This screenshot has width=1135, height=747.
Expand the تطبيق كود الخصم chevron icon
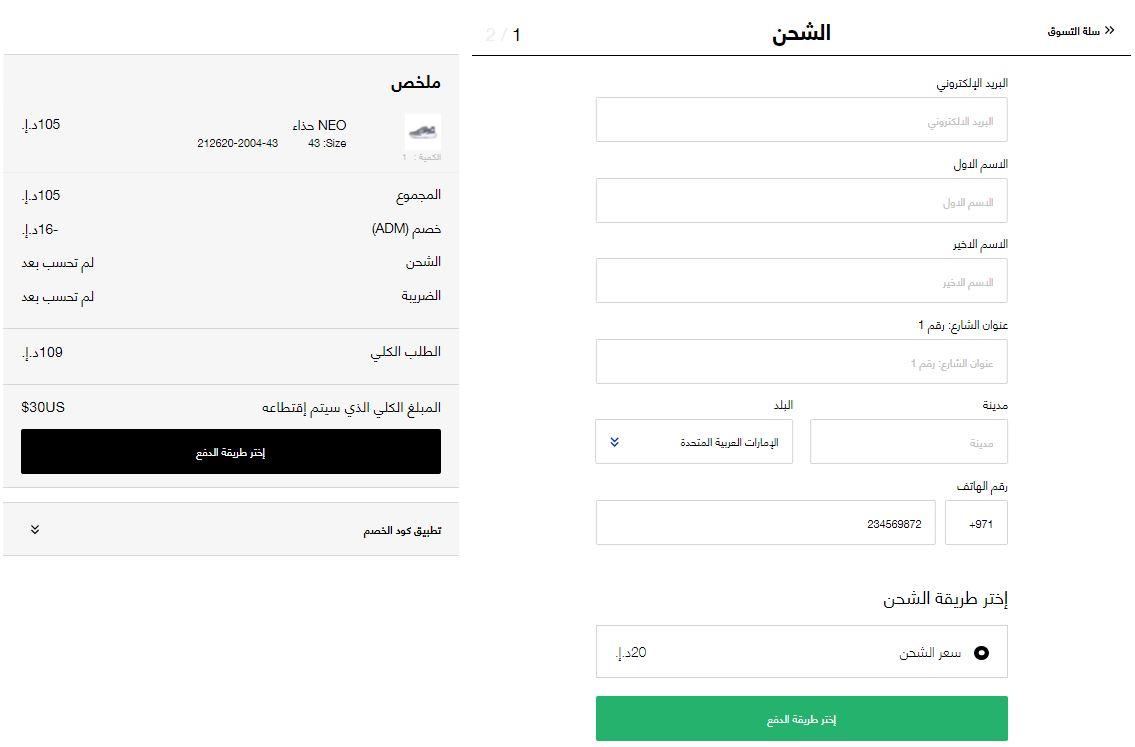coord(37,530)
